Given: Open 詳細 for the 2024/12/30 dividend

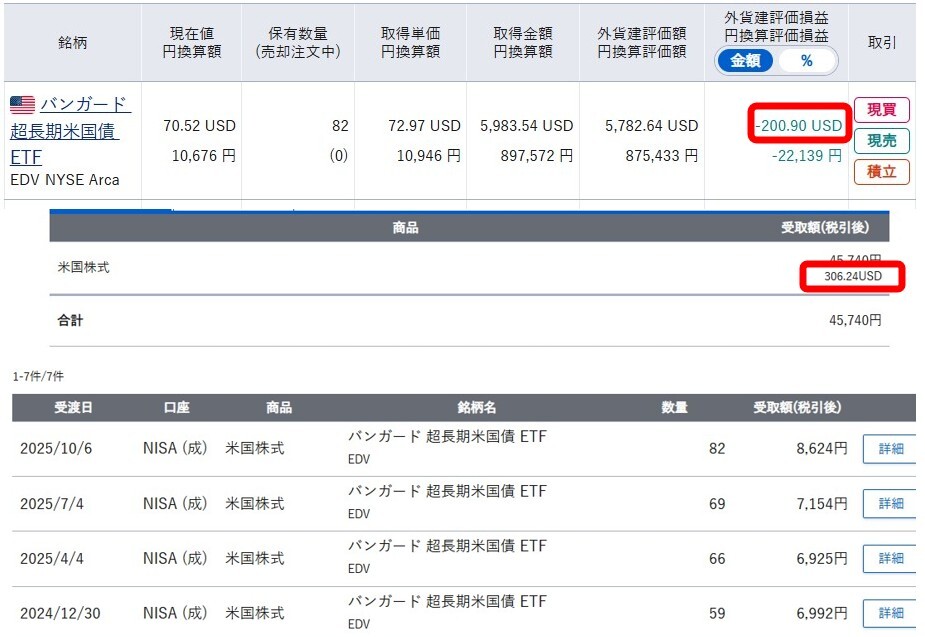Looking at the screenshot, I should [890, 613].
